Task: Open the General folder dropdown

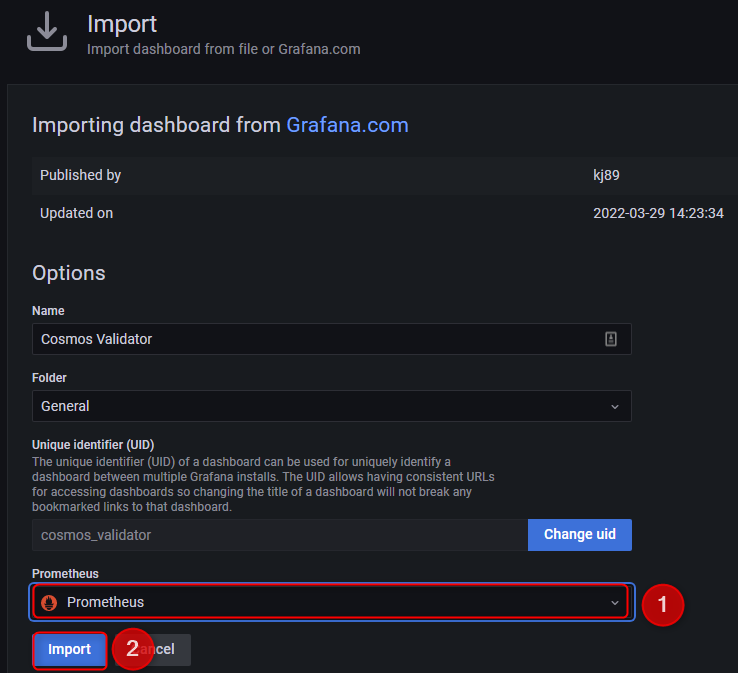Action: click(331, 406)
